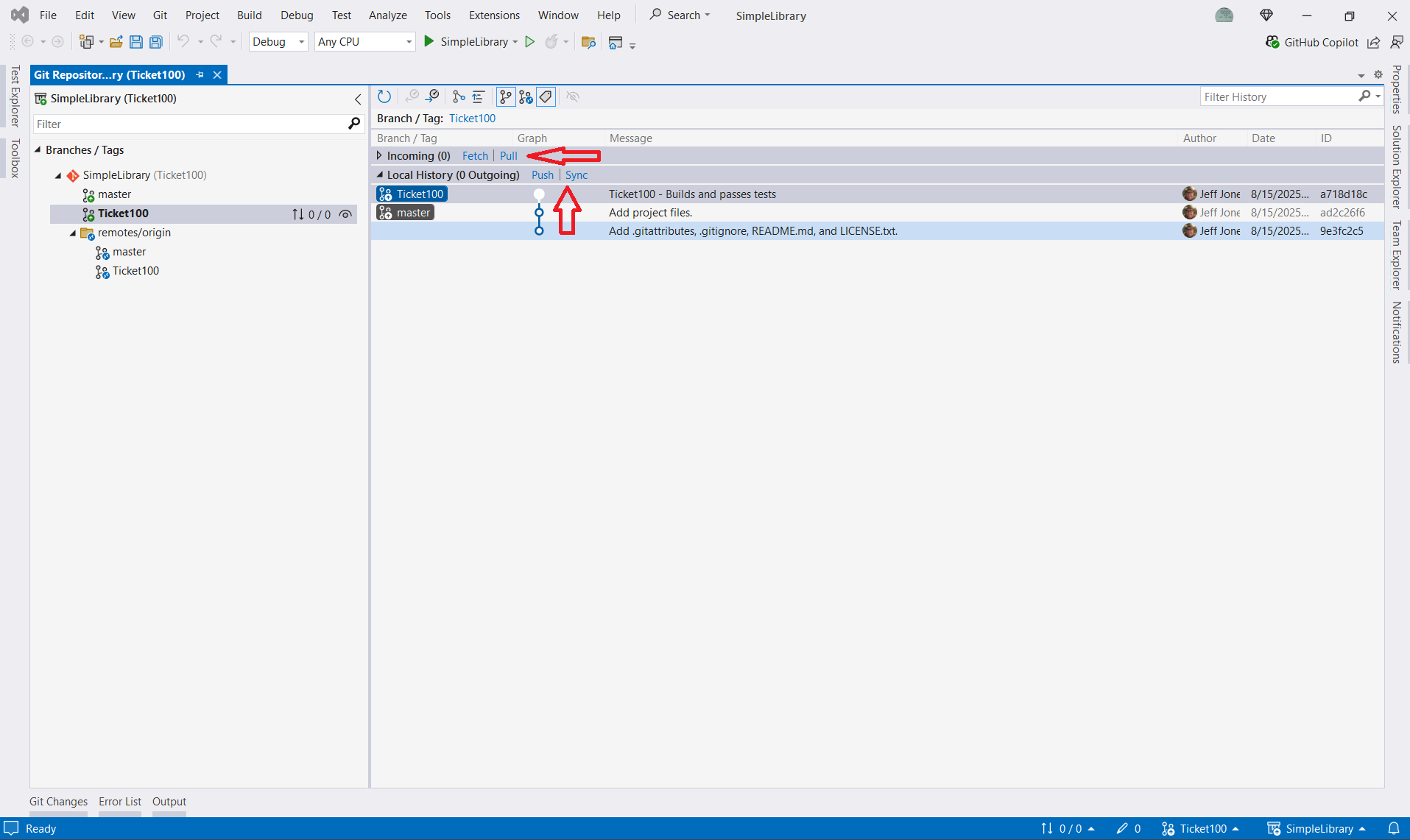This screenshot has height=840, width=1410.
Task: Toggle eye icon on Ticket100 branch
Action: 345,214
